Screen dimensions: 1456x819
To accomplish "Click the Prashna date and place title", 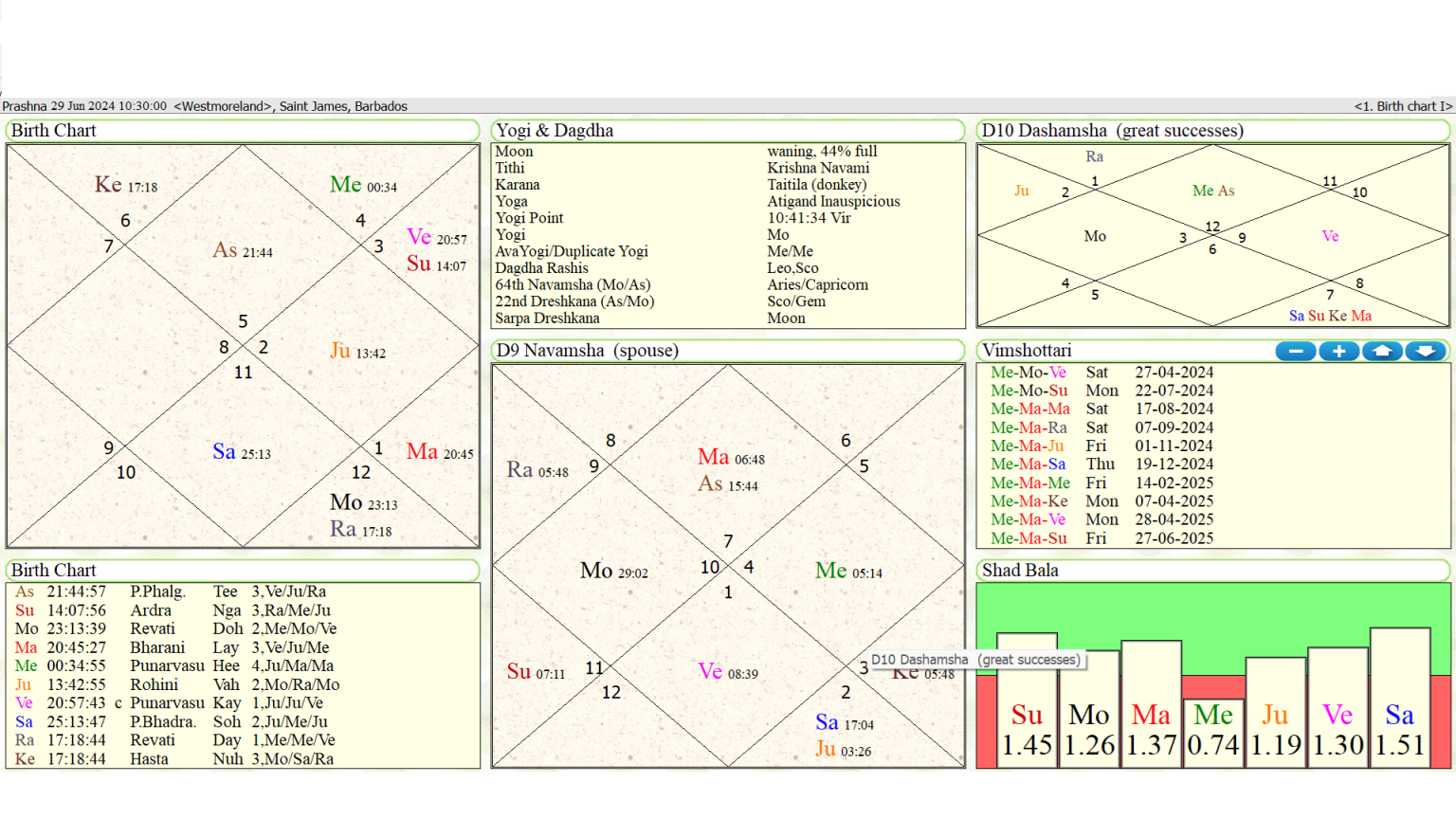I will coord(205,106).
